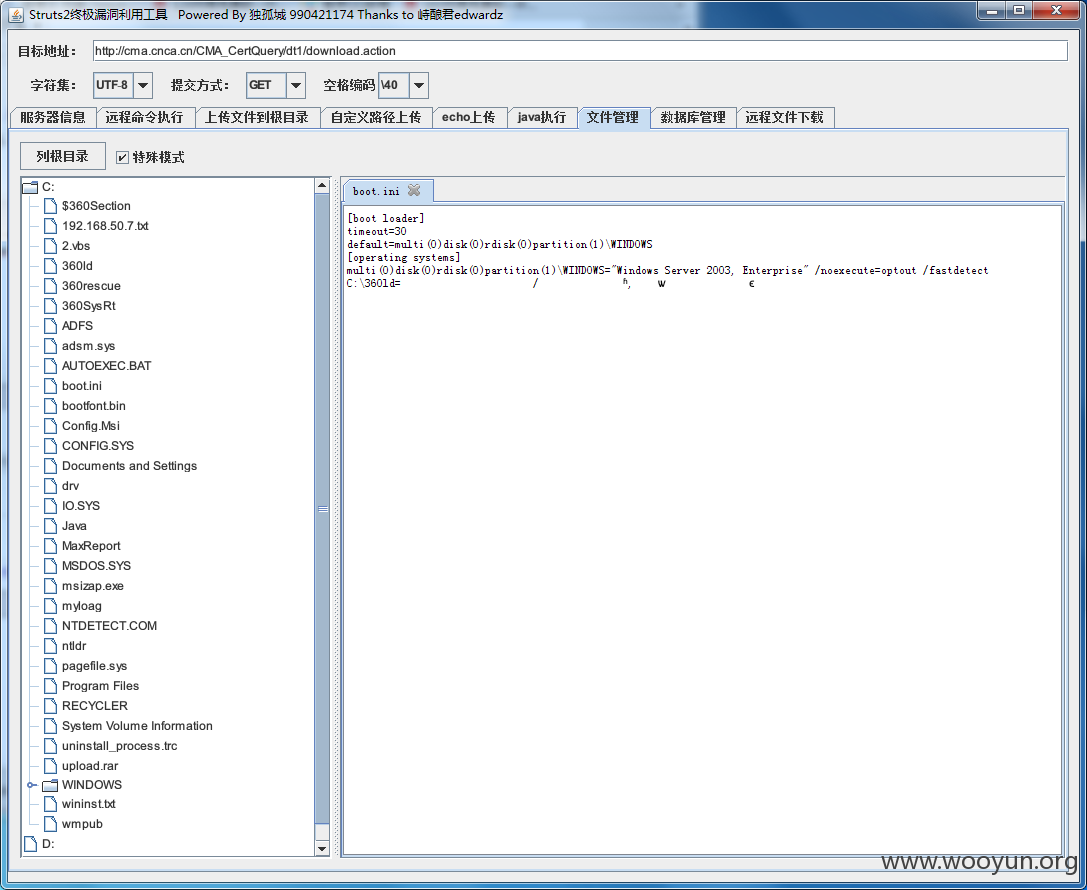
Task: Select System Volume Information in the tree
Action: pos(137,726)
